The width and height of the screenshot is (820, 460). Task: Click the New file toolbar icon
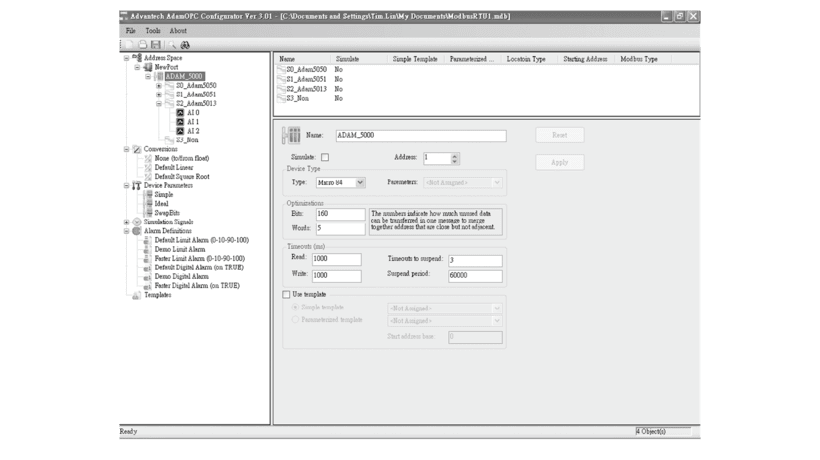coord(129,45)
